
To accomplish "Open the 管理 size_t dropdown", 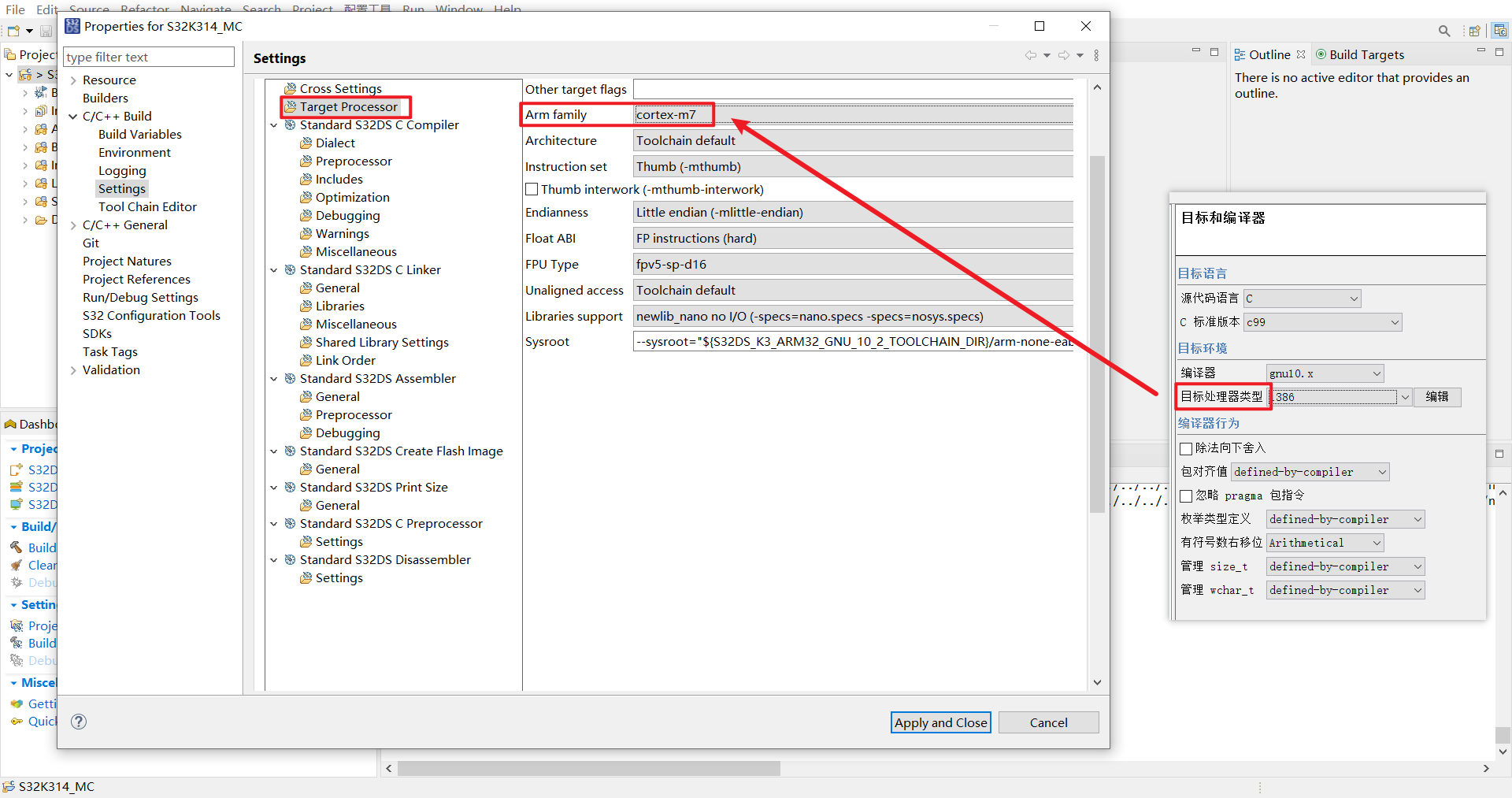I will pyautogui.click(x=1346, y=566).
